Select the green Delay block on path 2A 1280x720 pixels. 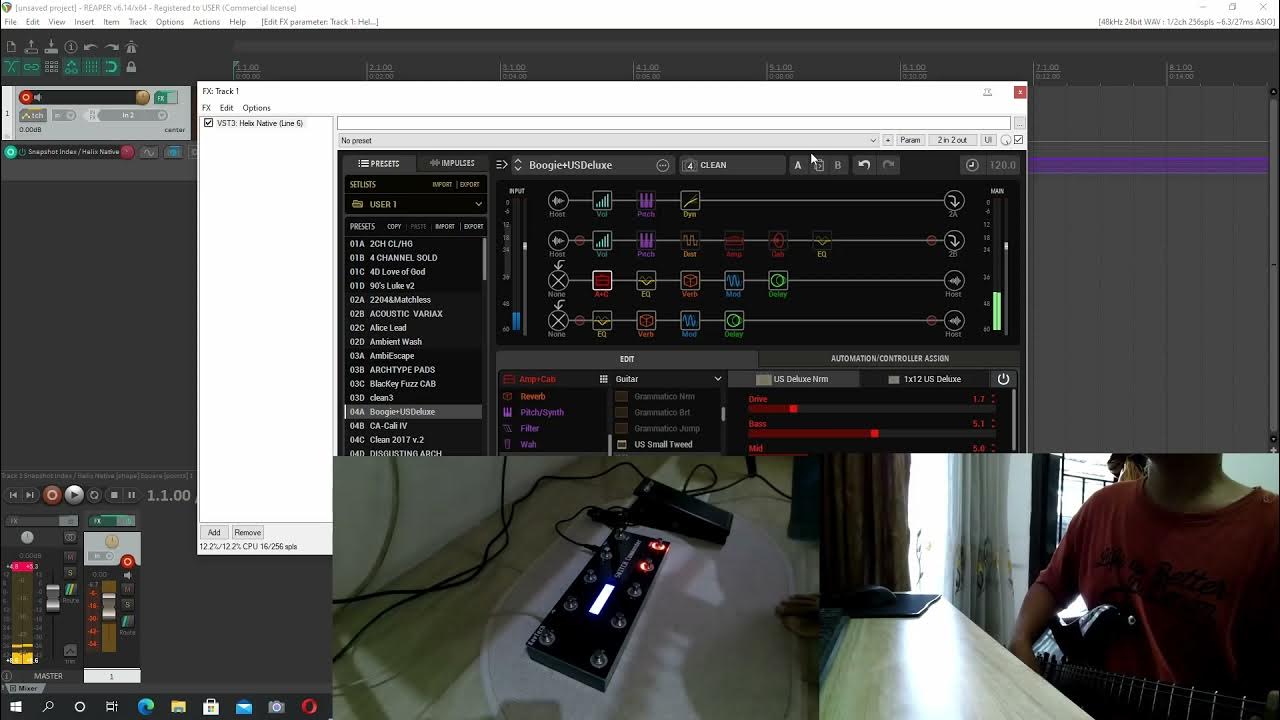click(778, 281)
